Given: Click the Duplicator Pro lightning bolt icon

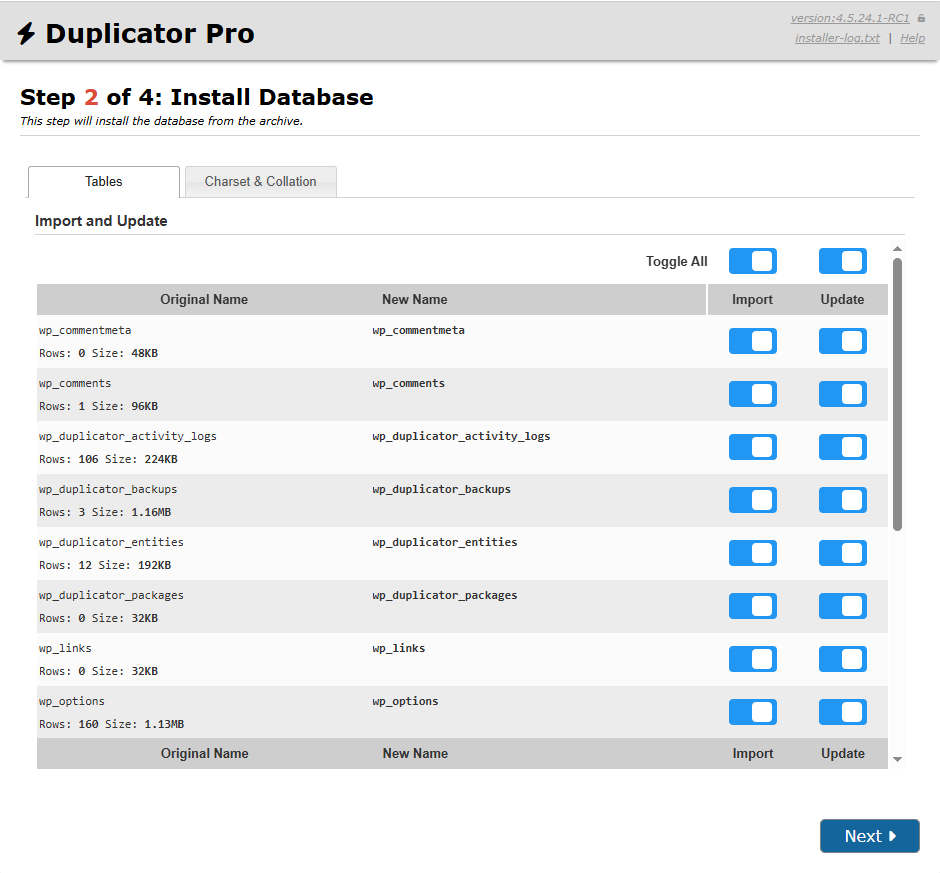Looking at the screenshot, I should [27, 34].
